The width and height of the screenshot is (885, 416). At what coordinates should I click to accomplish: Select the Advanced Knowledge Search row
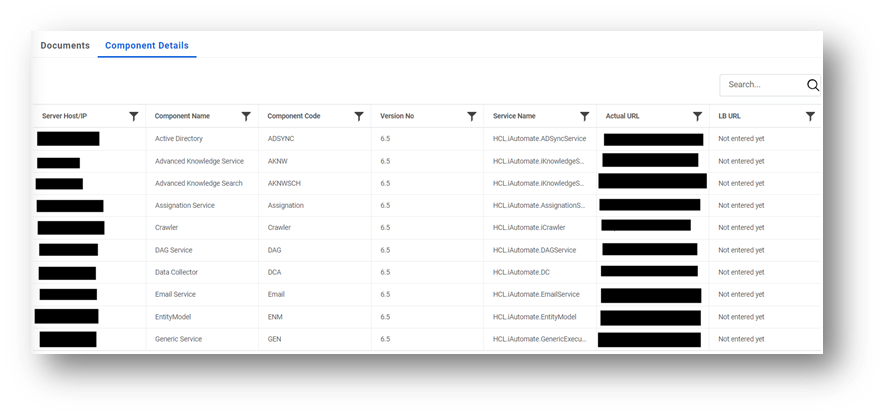click(x=427, y=183)
